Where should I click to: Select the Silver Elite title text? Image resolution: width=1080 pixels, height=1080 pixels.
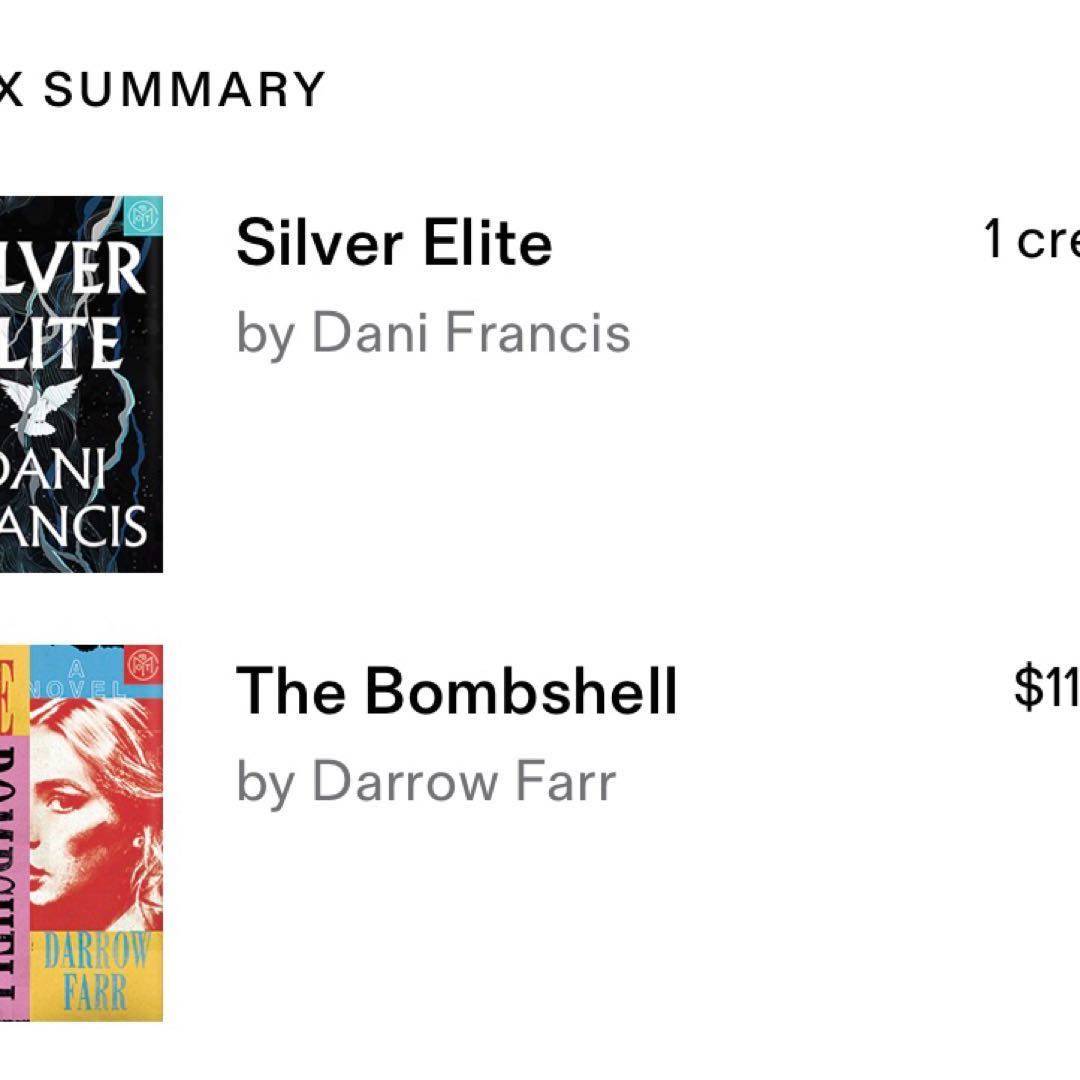pos(394,242)
